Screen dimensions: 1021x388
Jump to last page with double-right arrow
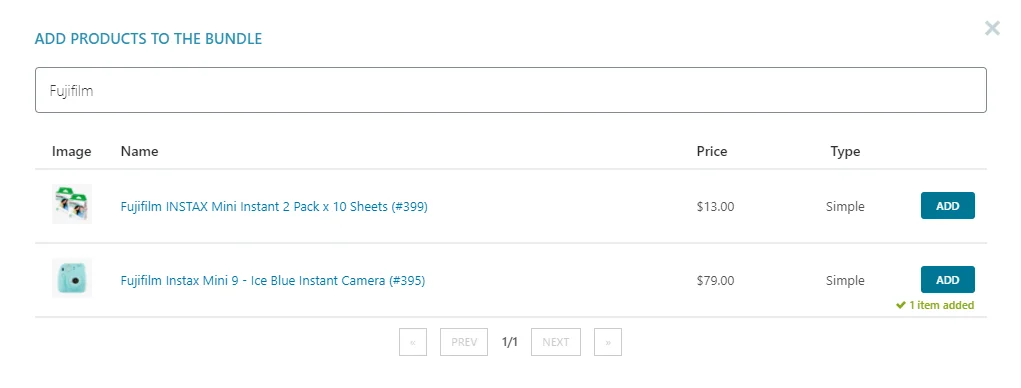[608, 342]
